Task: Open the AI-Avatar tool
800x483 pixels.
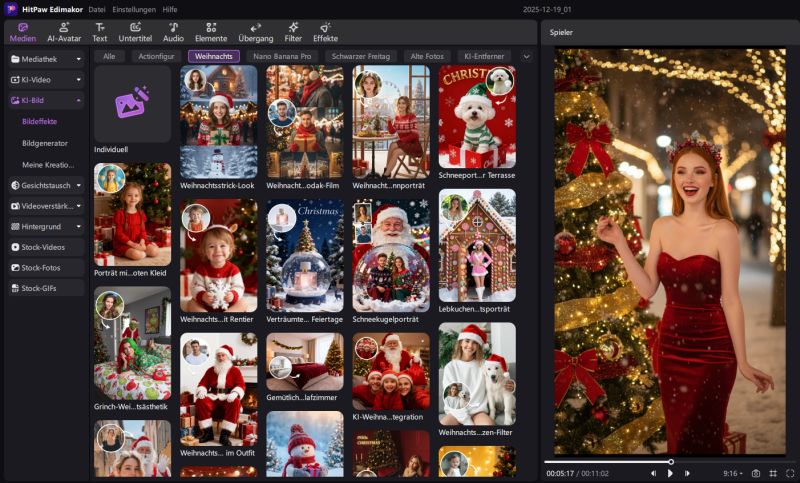Action: [x=64, y=32]
